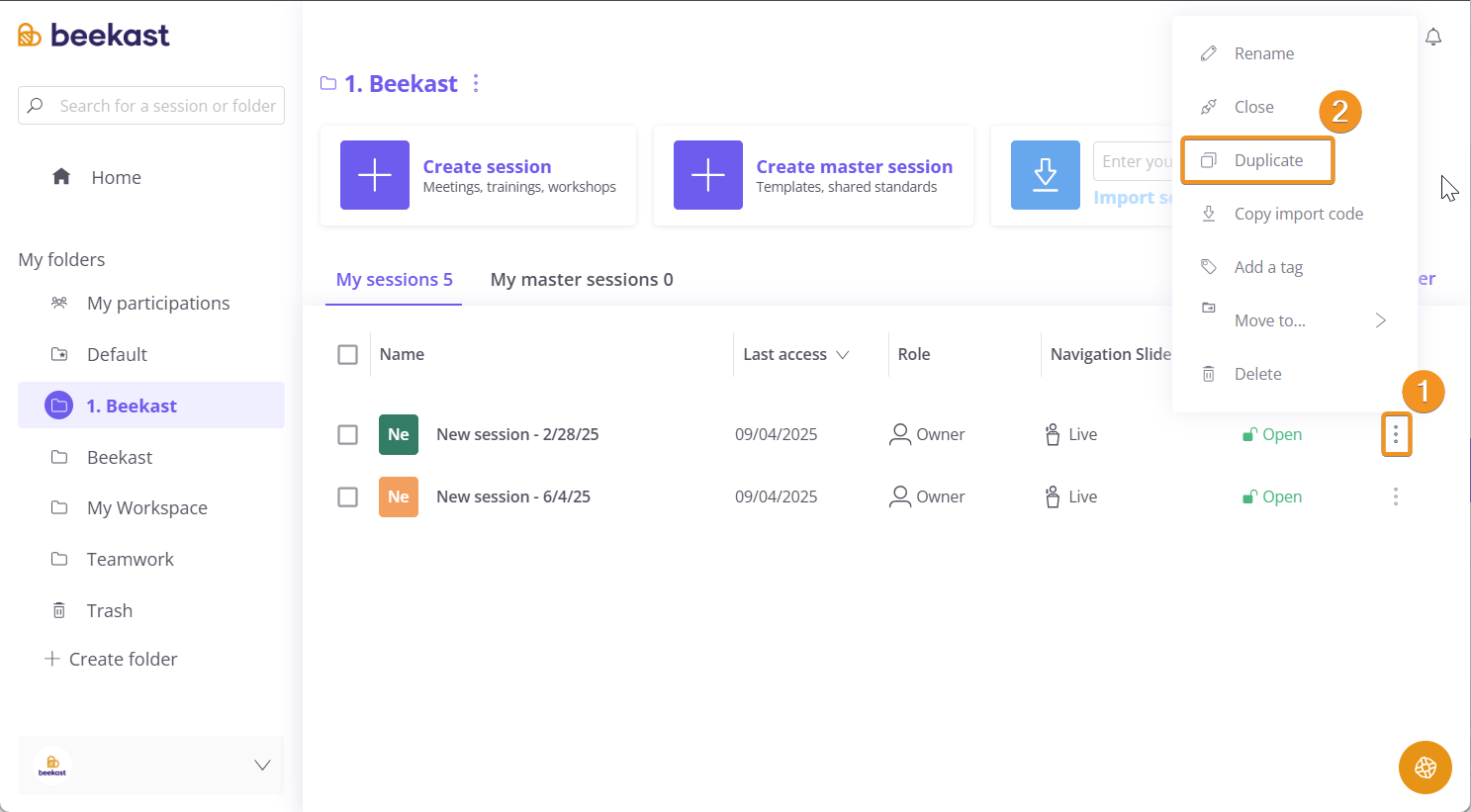Focus the import code input field

(1133, 161)
